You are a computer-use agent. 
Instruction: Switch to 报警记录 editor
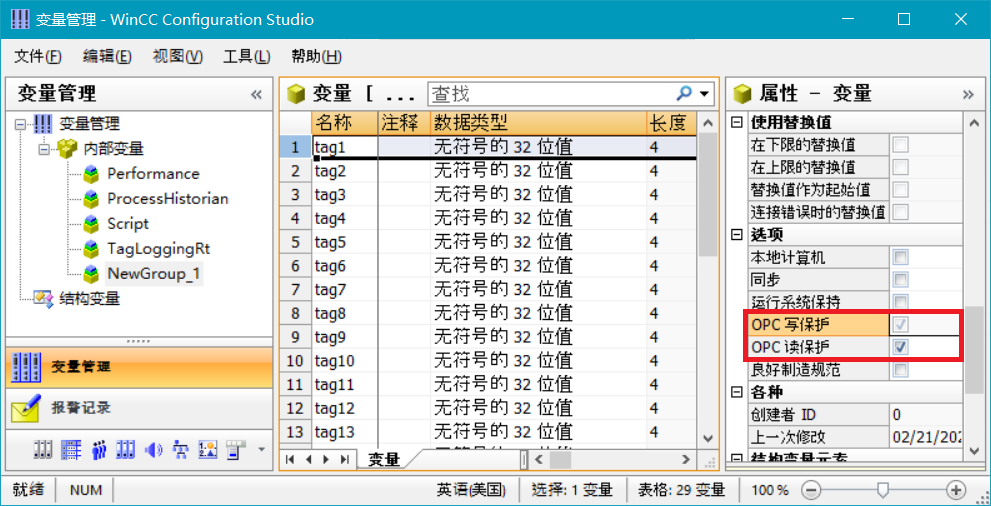140,407
